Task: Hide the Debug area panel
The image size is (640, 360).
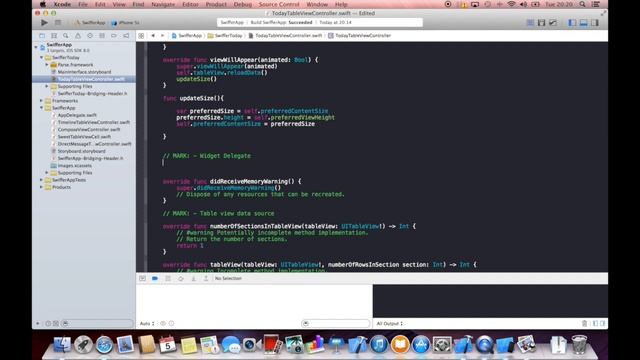Action: tap(584, 23)
